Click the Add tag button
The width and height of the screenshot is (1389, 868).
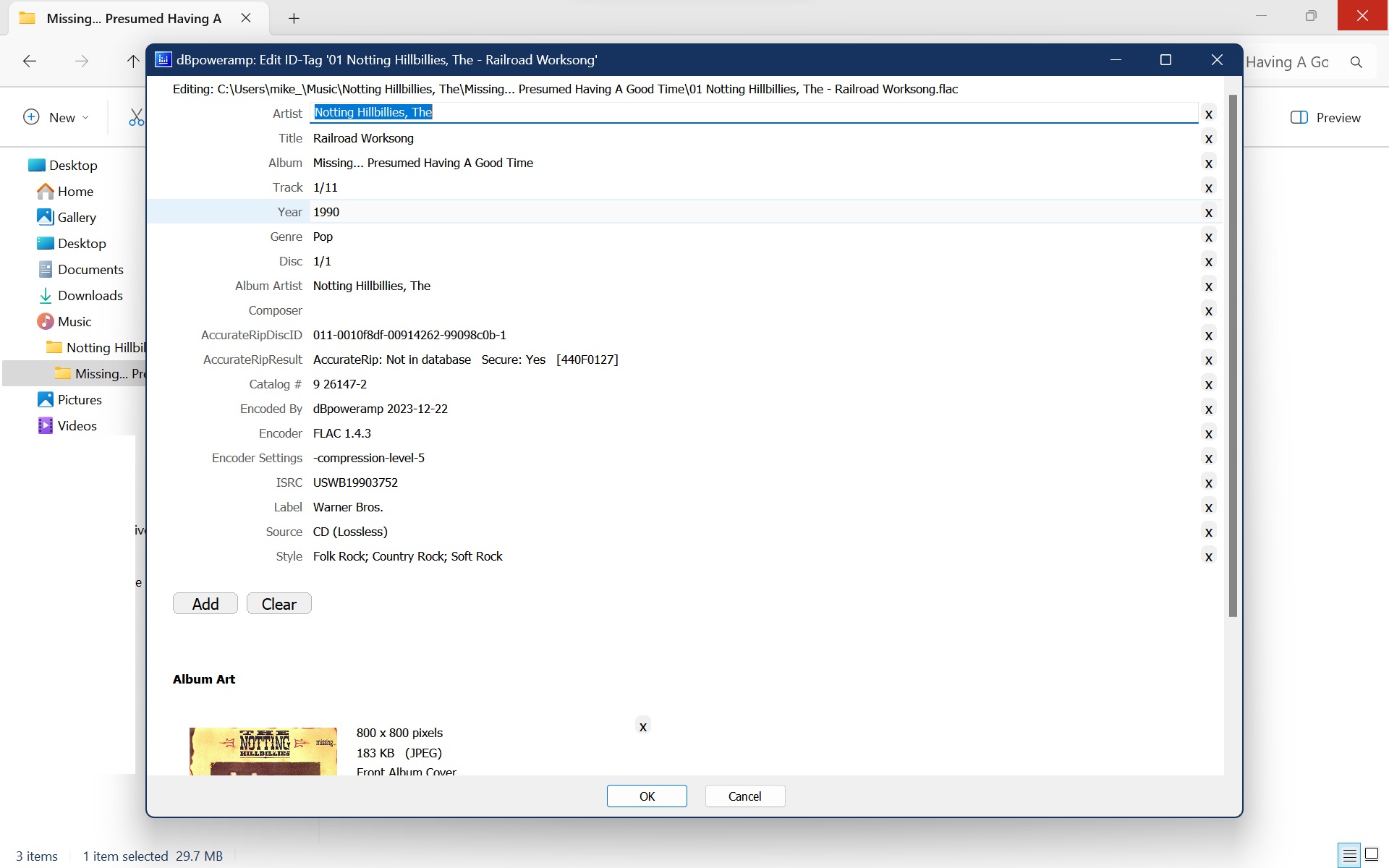pyautogui.click(x=205, y=603)
